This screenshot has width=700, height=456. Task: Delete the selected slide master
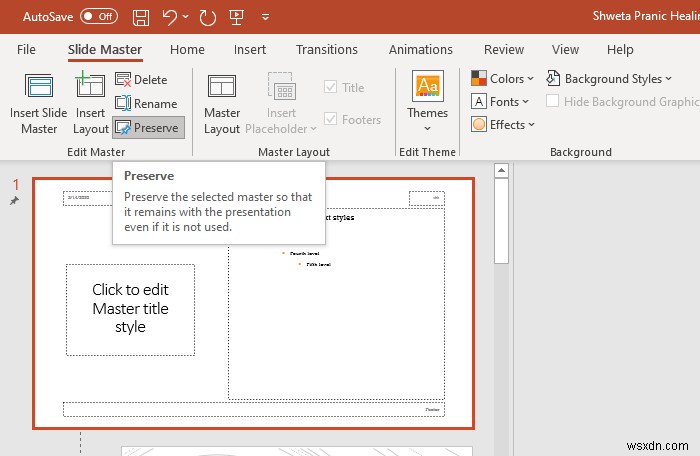point(141,79)
